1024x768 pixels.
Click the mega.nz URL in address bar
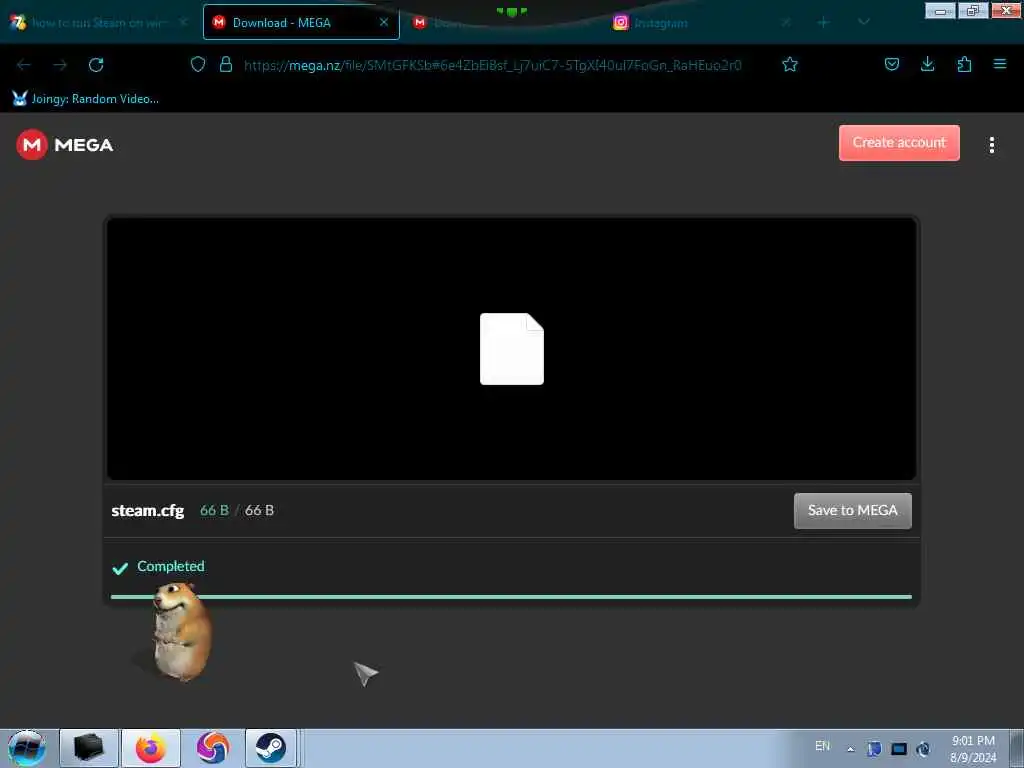pos(493,65)
